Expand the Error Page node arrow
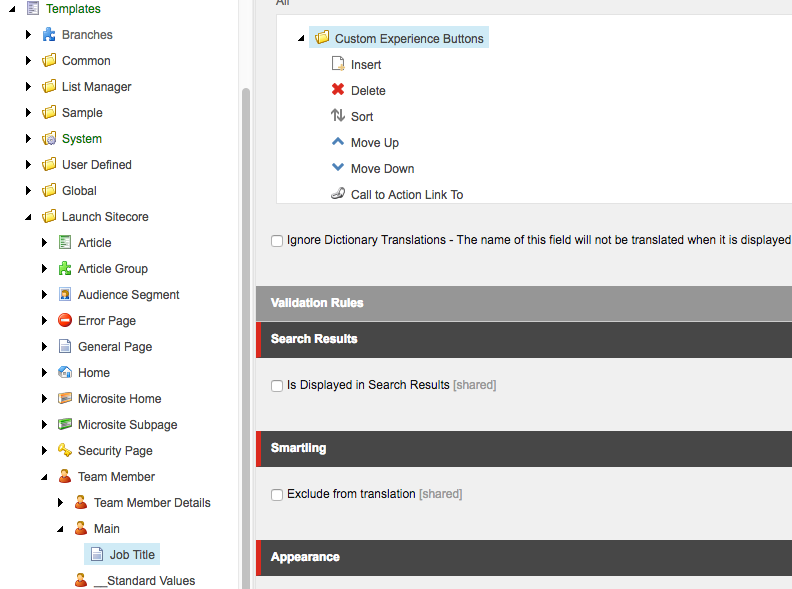The height and width of the screenshot is (589, 792). (x=44, y=320)
